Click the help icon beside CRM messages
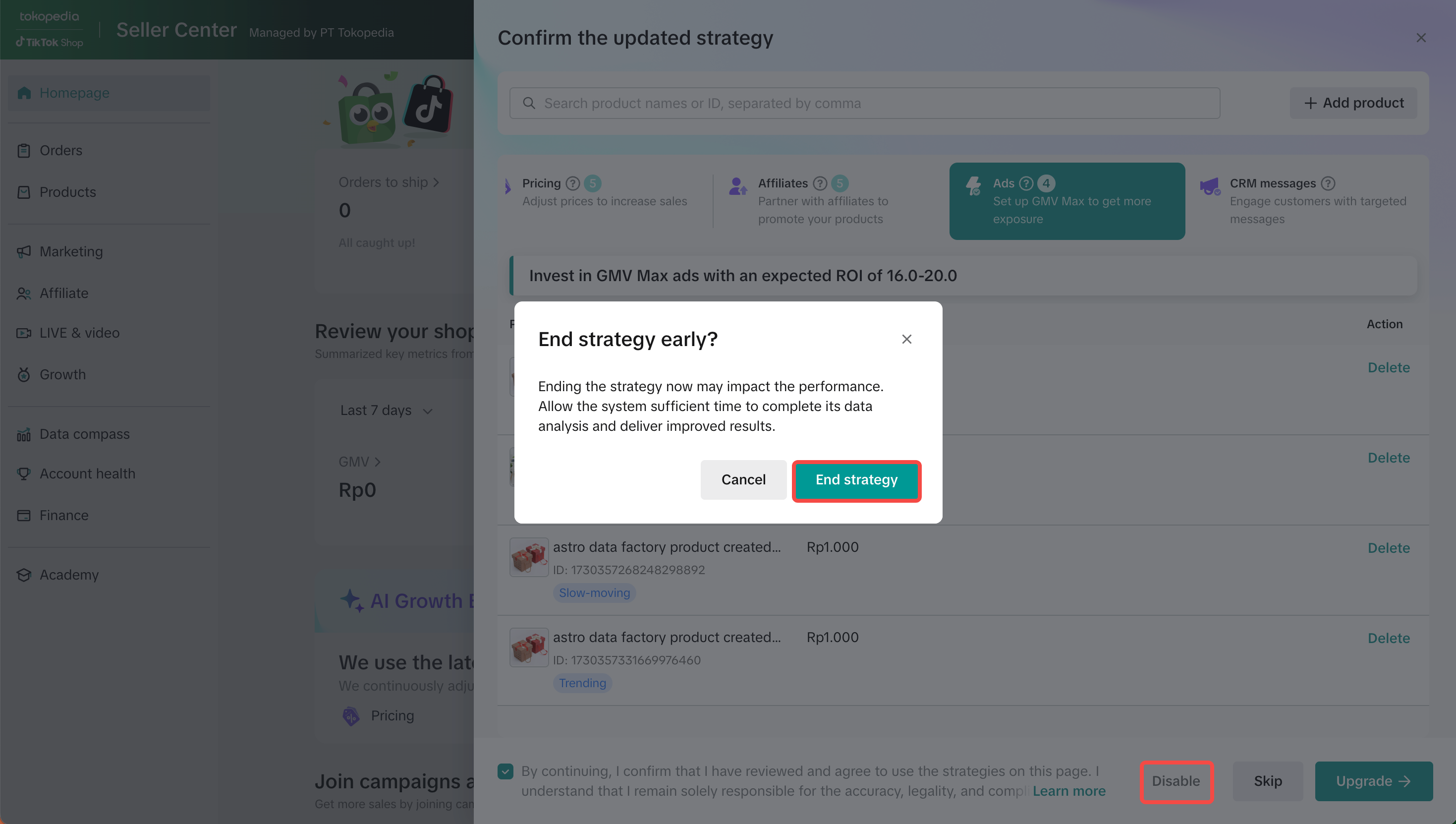 [x=1328, y=183]
